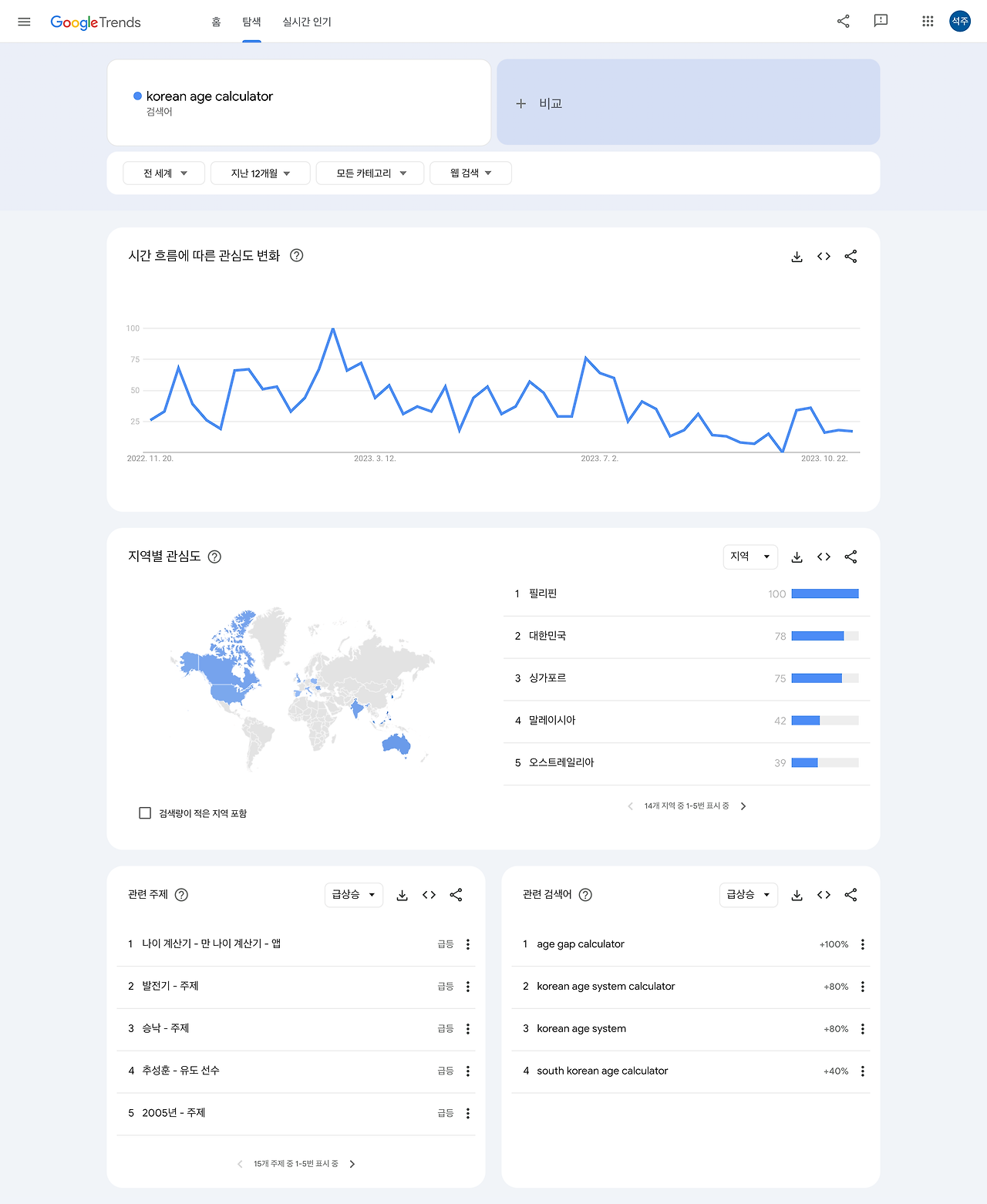Embed the interest over time chart
Image resolution: width=987 pixels, height=1204 pixels.
tap(824, 257)
